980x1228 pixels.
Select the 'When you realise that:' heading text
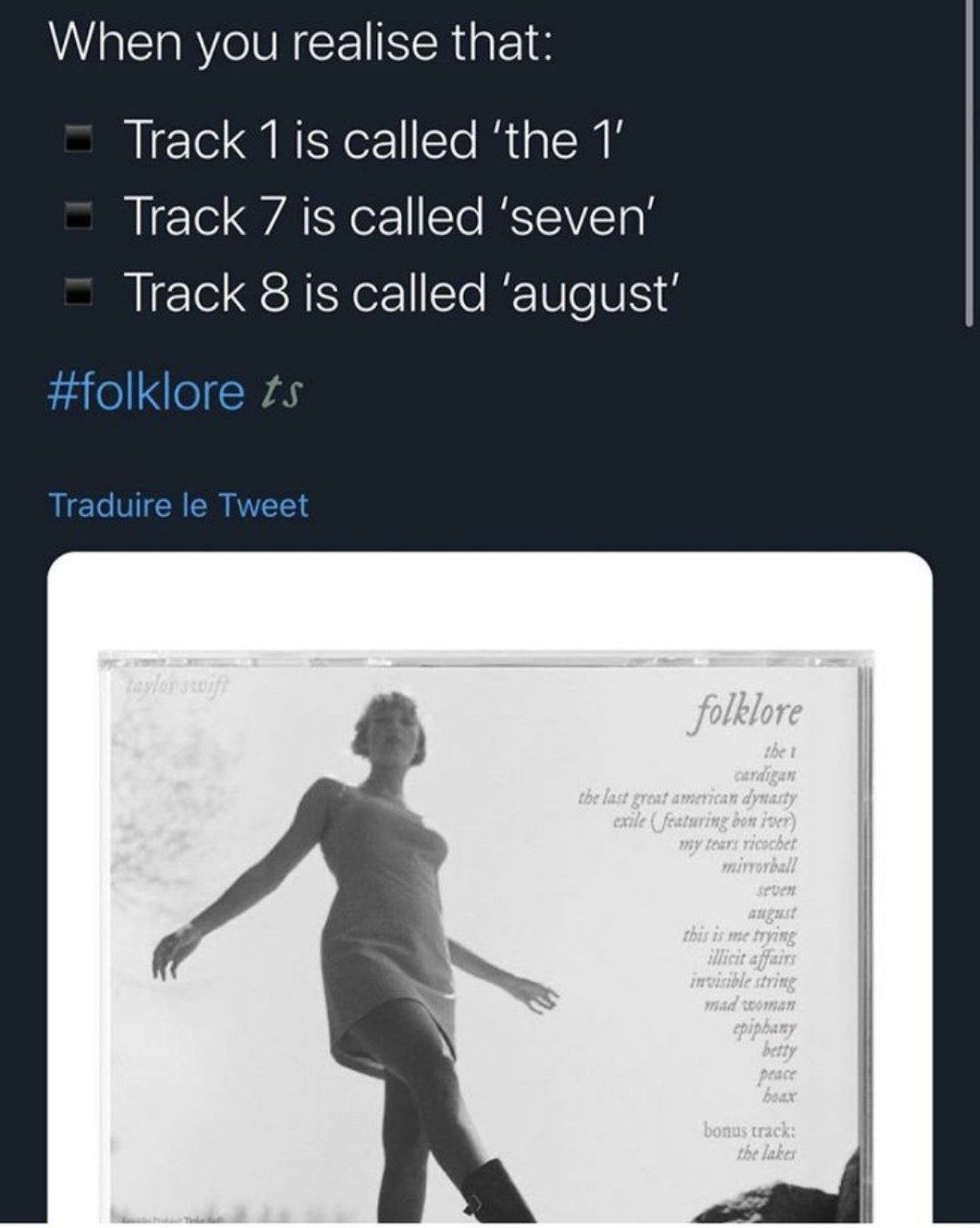click(300, 45)
